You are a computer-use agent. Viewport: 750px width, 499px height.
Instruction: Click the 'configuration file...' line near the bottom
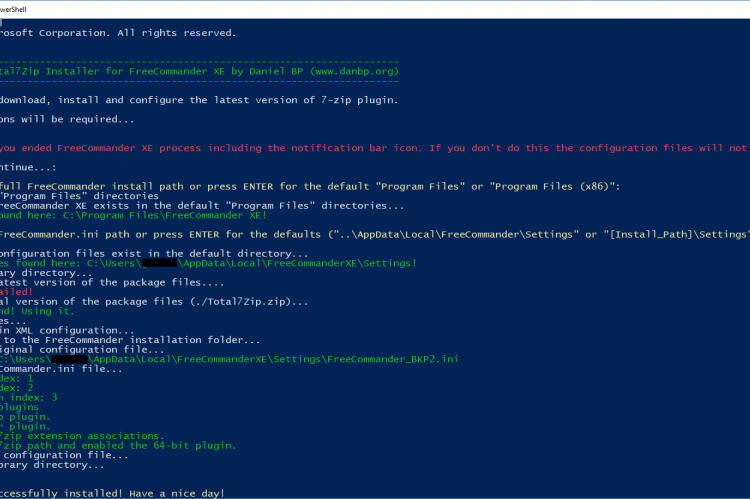(x=64, y=455)
